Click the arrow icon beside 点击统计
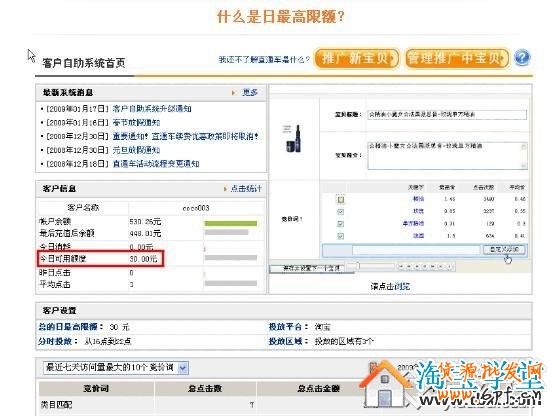 pyautogui.click(x=225, y=189)
